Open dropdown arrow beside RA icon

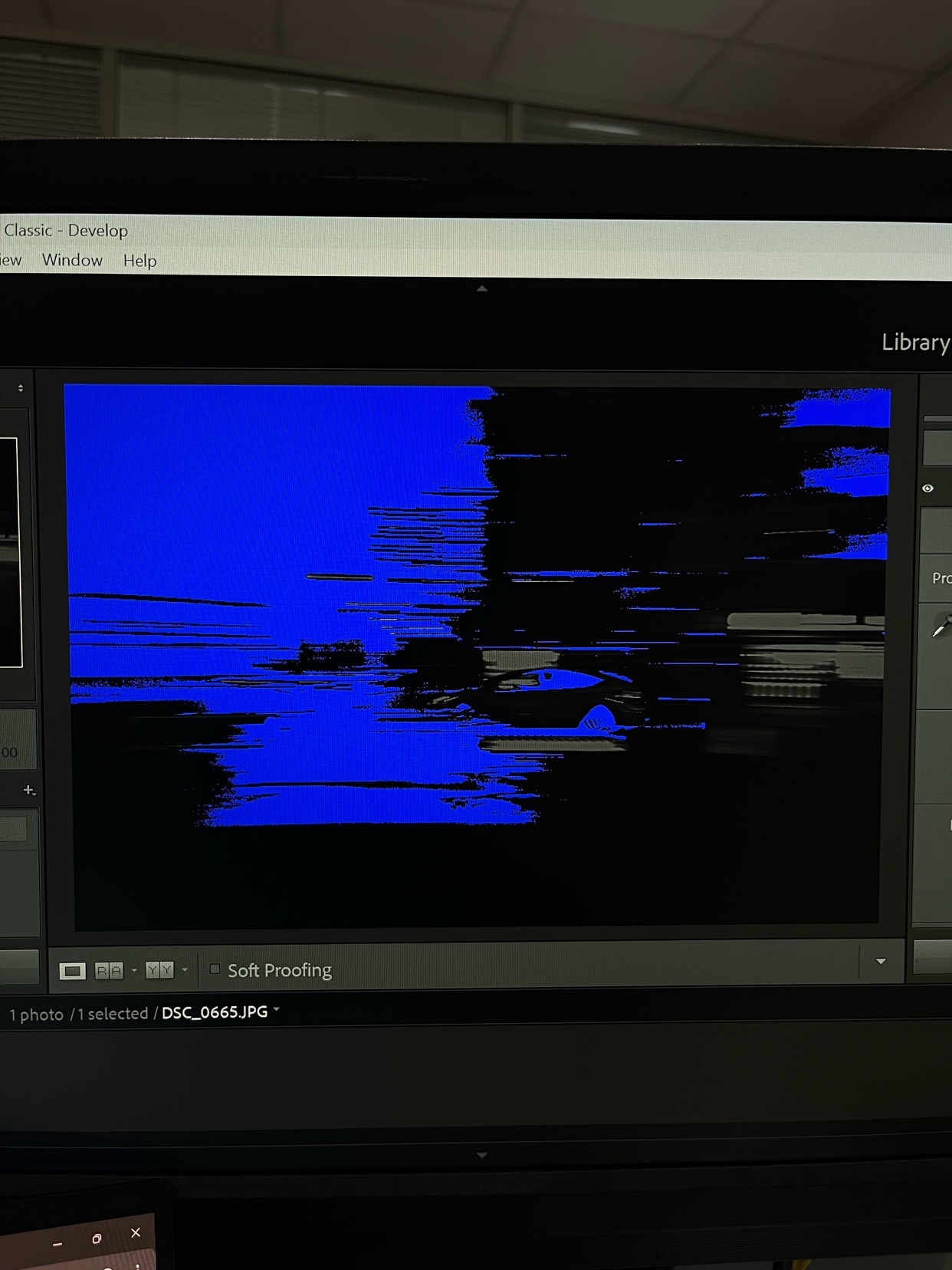click(134, 971)
